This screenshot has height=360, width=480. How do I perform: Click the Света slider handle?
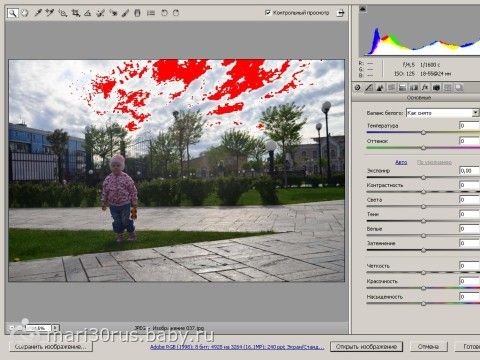pyautogui.click(x=423, y=206)
